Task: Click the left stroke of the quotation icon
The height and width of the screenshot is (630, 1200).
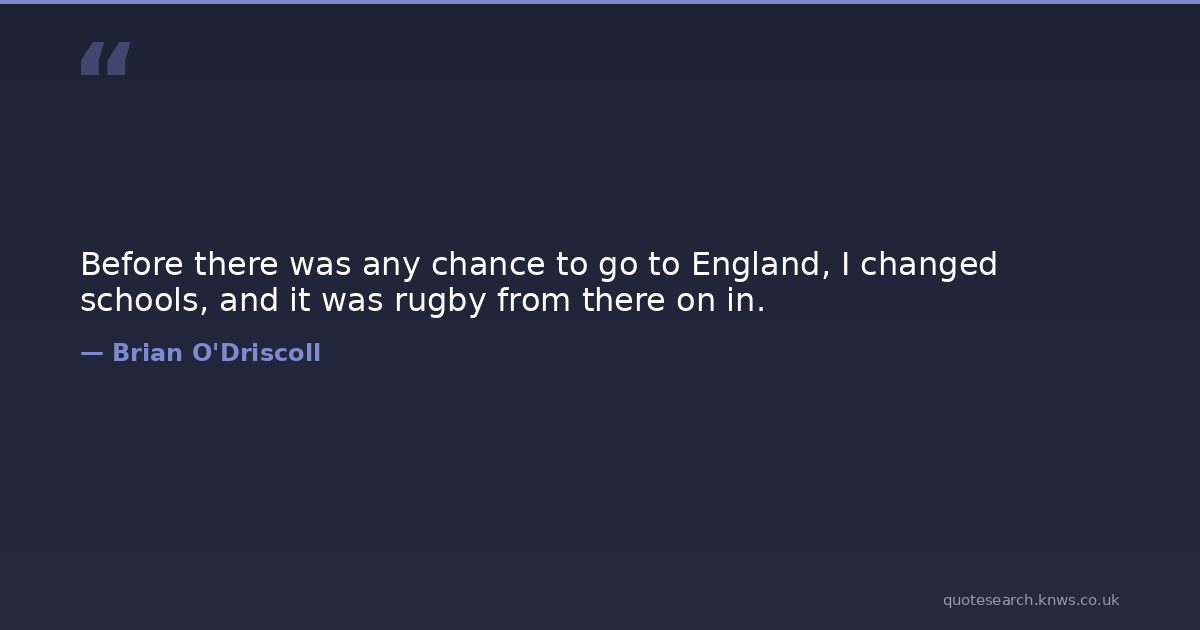Action: click(x=91, y=58)
